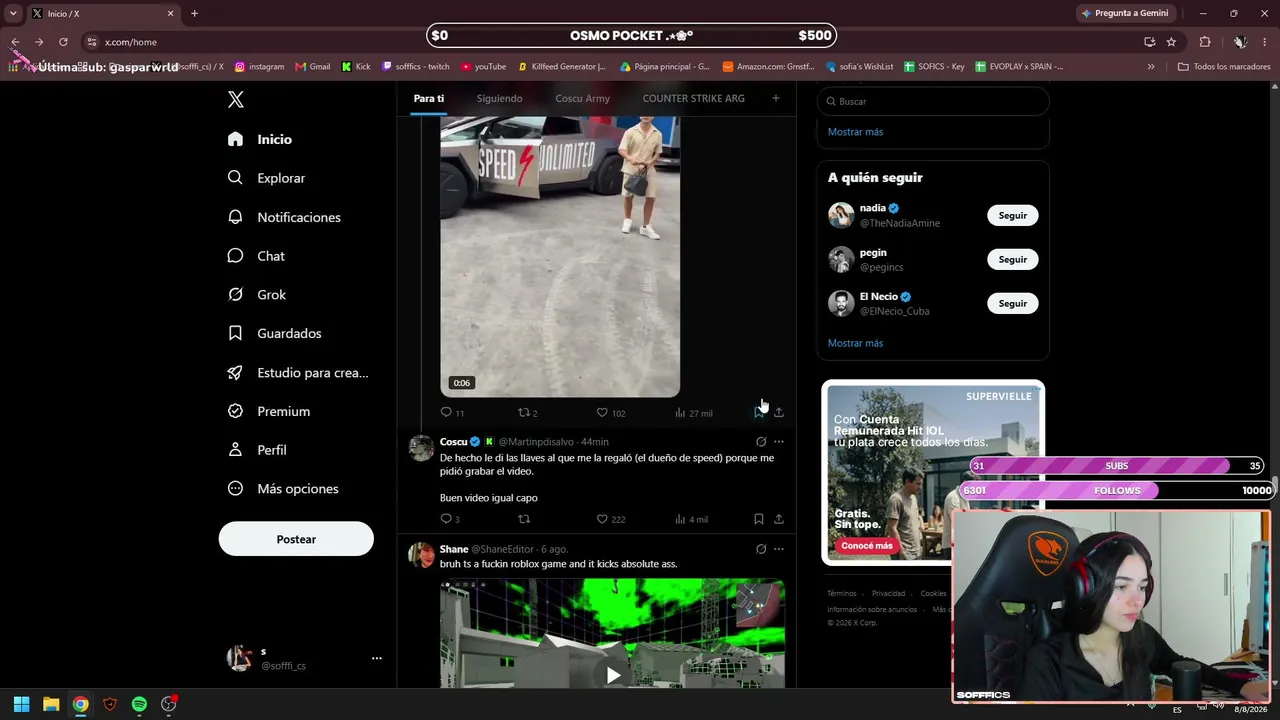Open Explorar from the sidebar
Viewport: 1280px width, 720px height.
(266, 178)
